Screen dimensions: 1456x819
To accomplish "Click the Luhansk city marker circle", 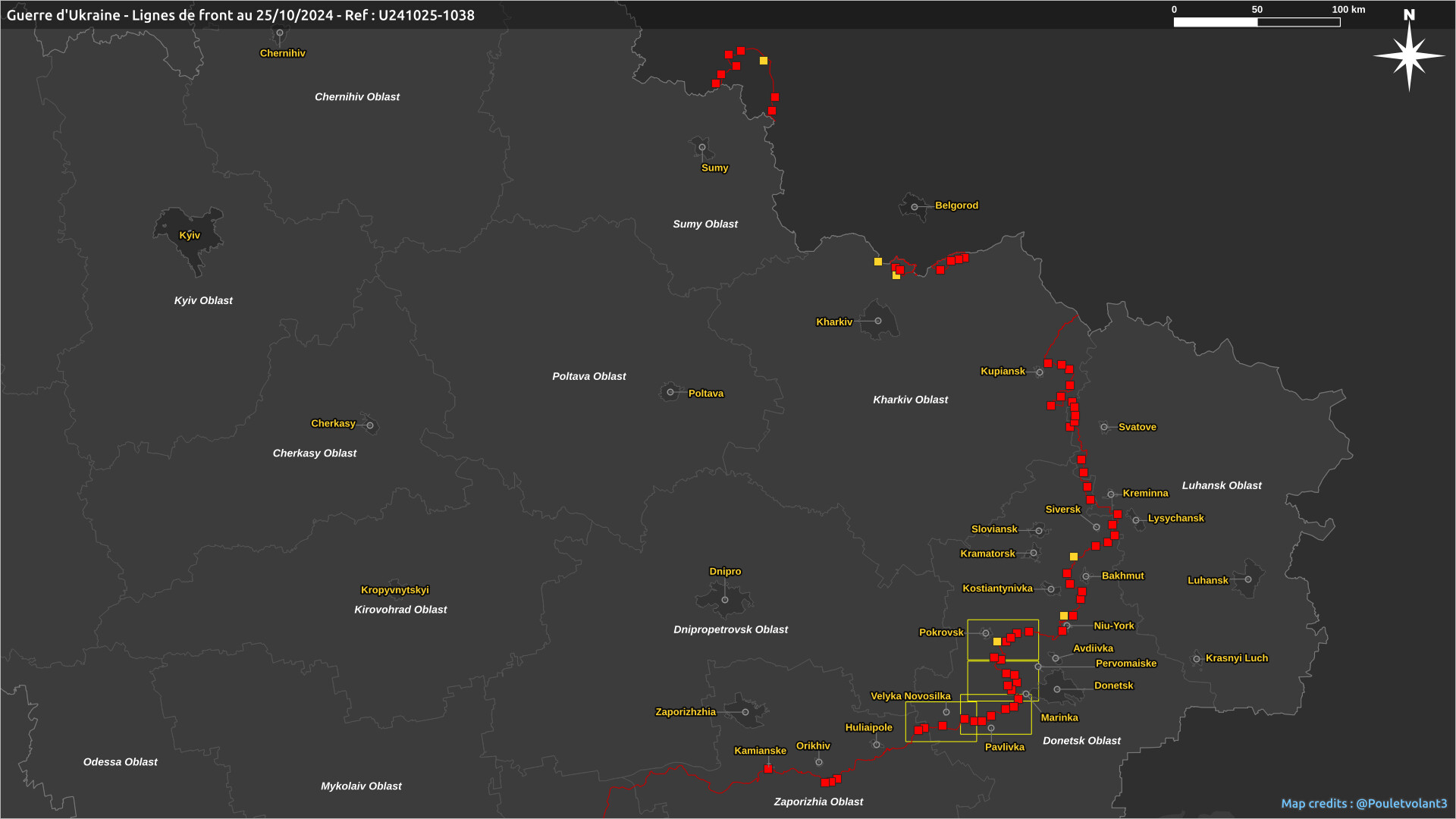I will coord(1248,579).
